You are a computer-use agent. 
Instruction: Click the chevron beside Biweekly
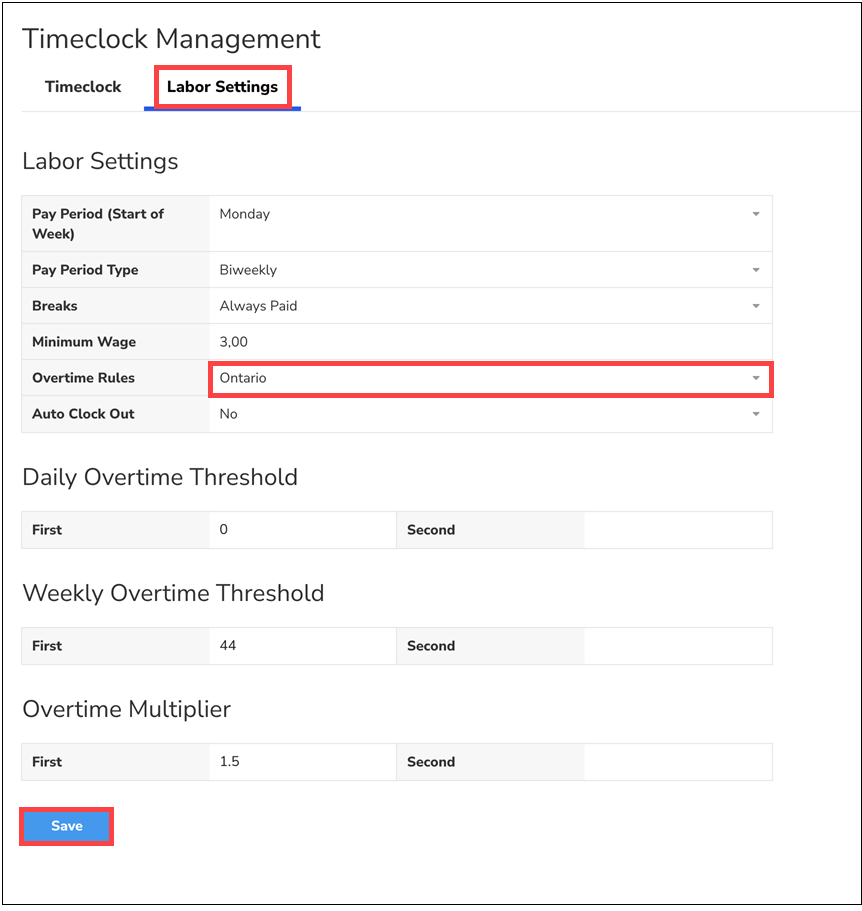pyautogui.click(x=757, y=270)
